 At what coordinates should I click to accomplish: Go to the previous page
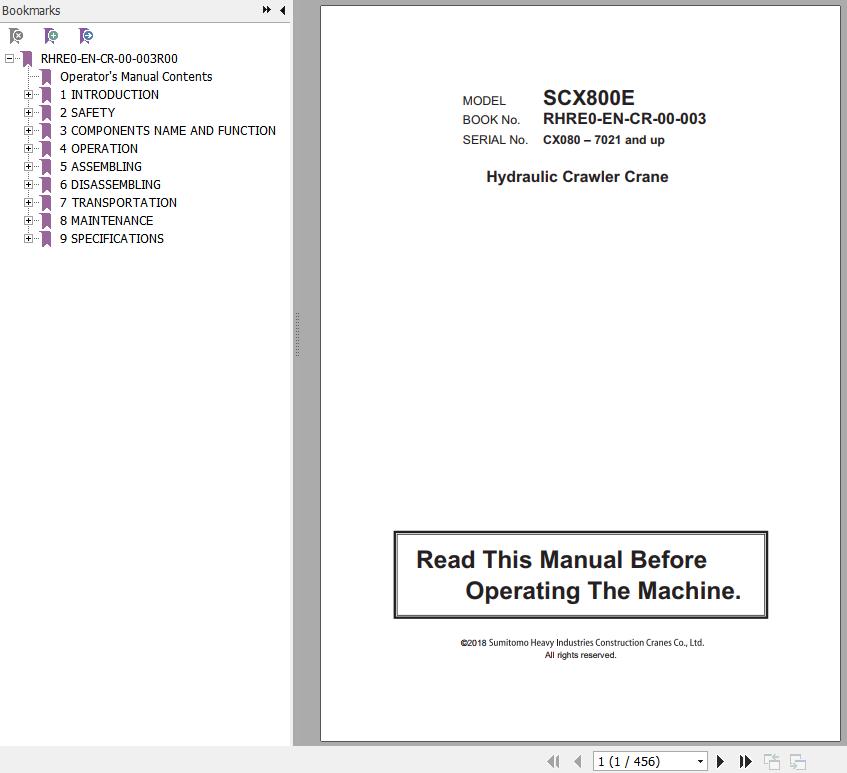[578, 762]
